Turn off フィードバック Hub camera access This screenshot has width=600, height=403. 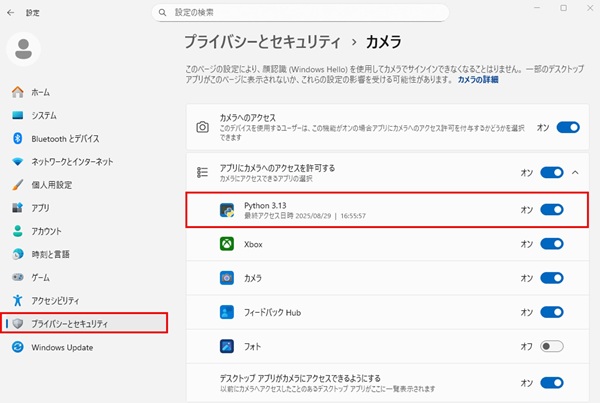[552, 312]
